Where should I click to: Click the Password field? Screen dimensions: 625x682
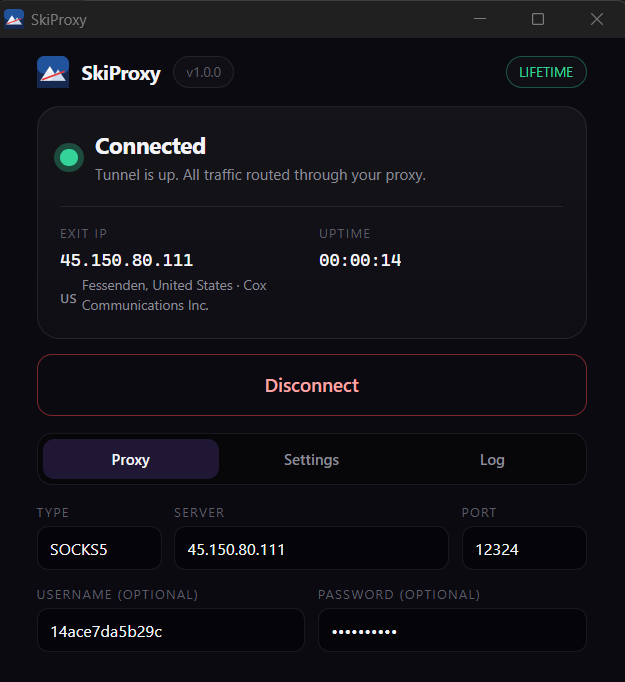point(452,630)
